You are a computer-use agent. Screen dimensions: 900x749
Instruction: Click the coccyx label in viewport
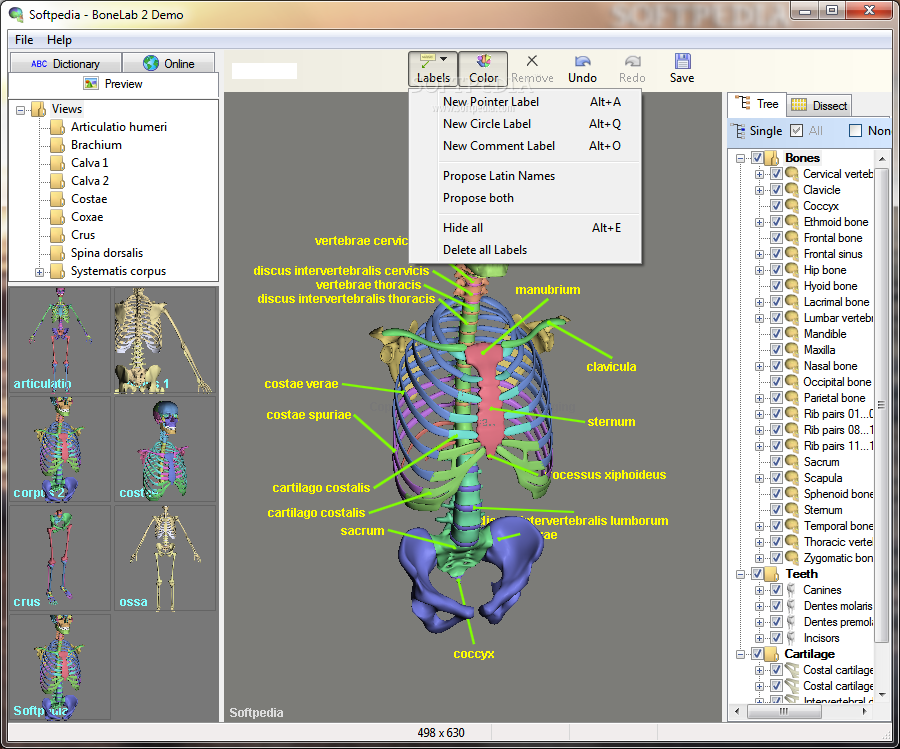pyautogui.click(x=474, y=654)
